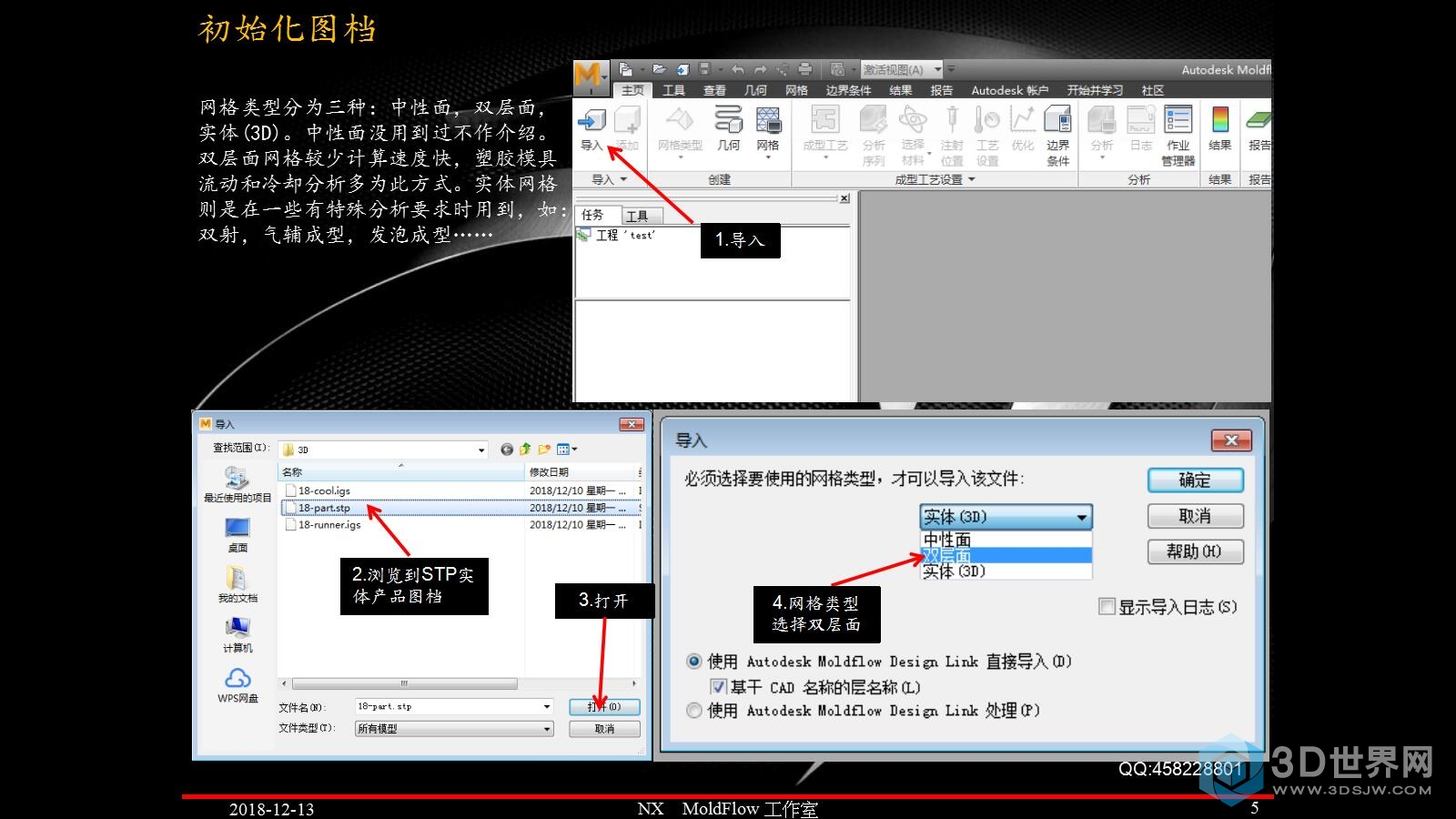Click the save icon in quick access toolbar
Screen dimensions: 1456x819
703,69
